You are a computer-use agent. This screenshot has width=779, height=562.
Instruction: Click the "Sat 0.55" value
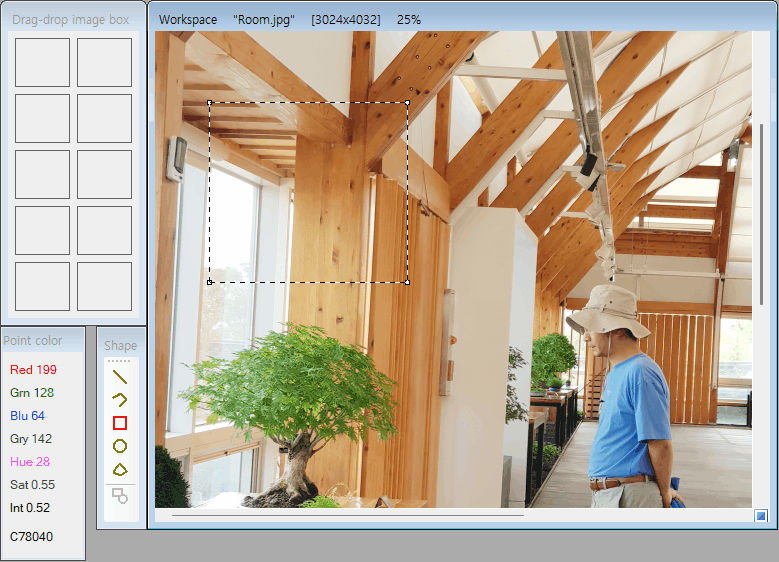(x=32, y=484)
